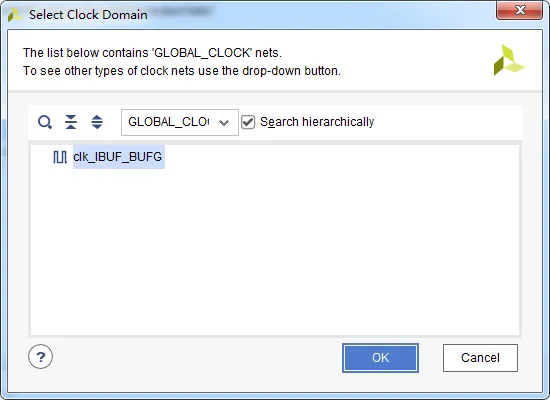Toggle via the Search hierarchically label text

(317, 122)
